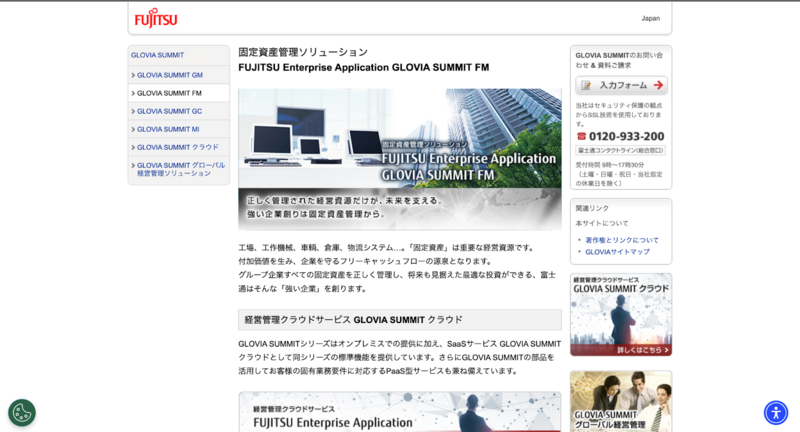Image resolution: width=800 pixels, height=432 pixels.
Task: Click the bottom 経営管理クラウドサービス banner
Action: click(x=400, y=412)
